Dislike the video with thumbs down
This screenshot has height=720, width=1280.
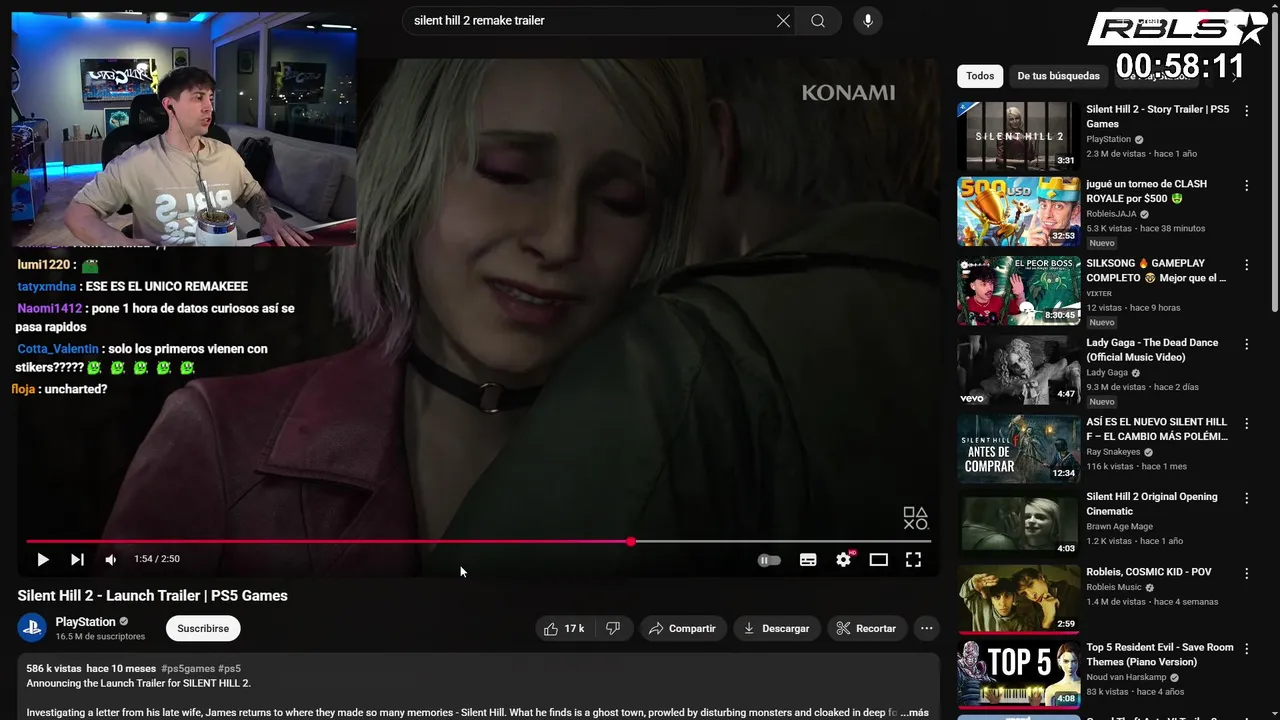point(613,628)
